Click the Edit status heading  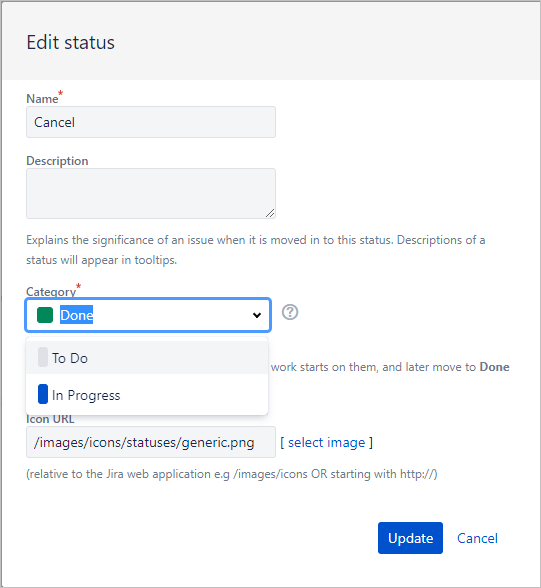click(x=70, y=42)
